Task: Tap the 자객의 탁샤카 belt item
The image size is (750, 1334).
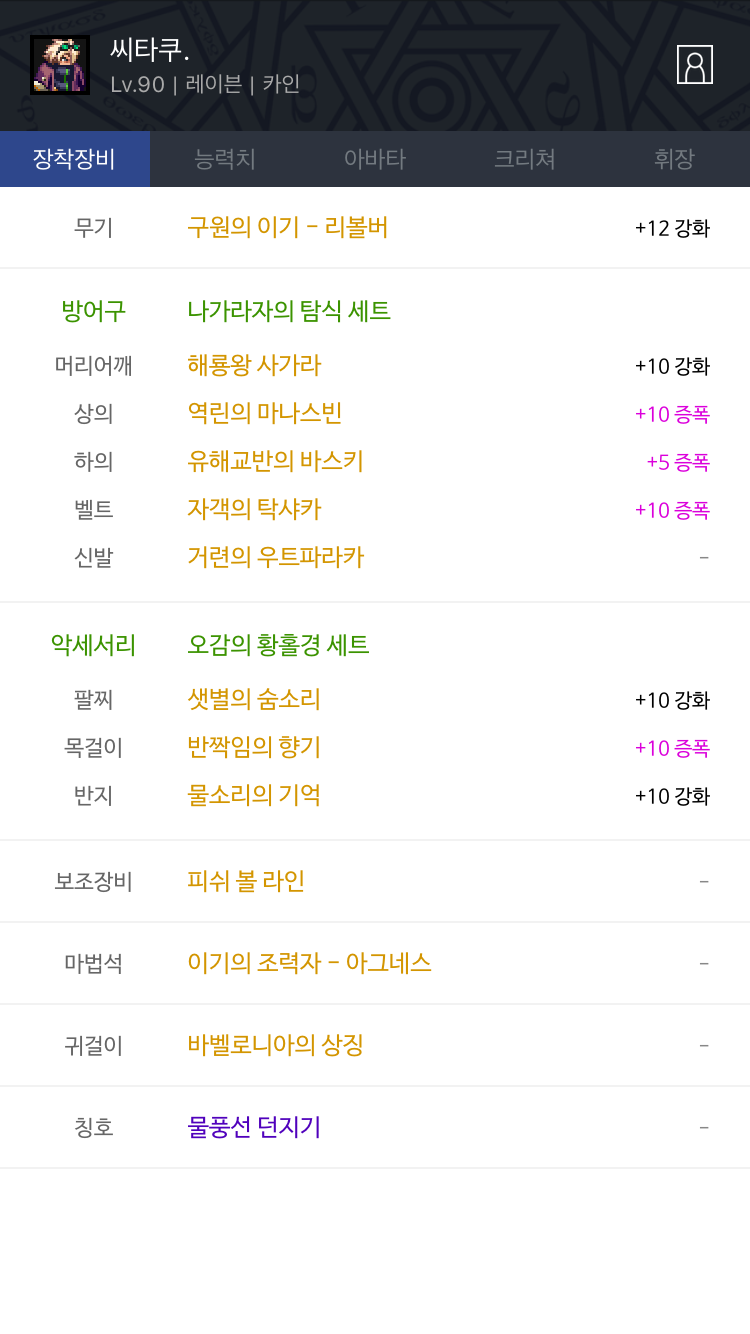Action: (254, 510)
